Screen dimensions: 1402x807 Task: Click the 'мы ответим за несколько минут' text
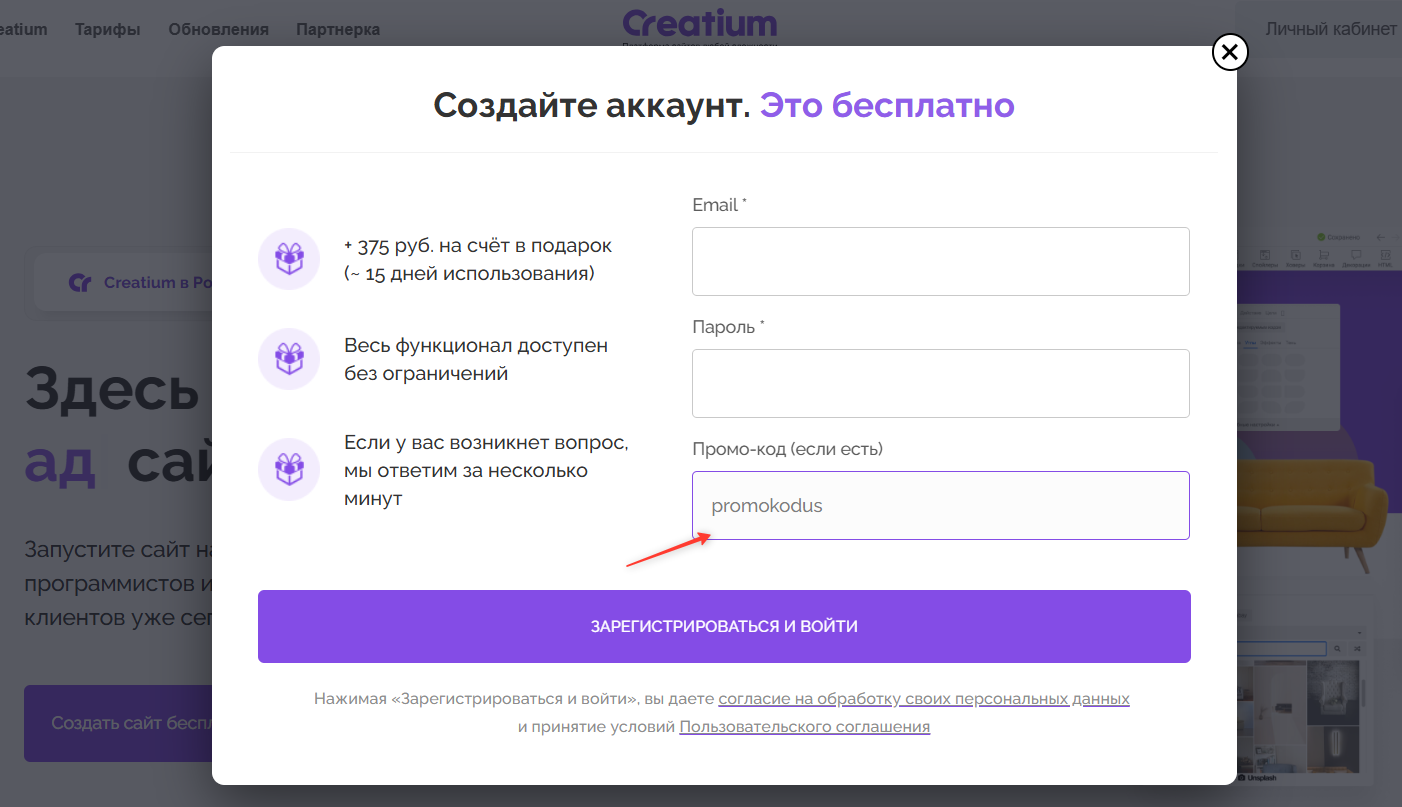[466, 484]
